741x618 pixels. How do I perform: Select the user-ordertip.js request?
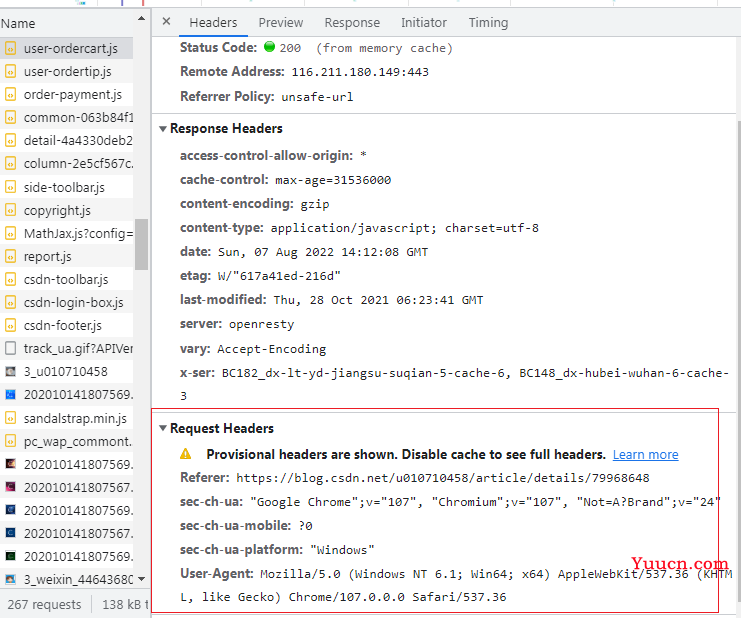tap(67, 72)
